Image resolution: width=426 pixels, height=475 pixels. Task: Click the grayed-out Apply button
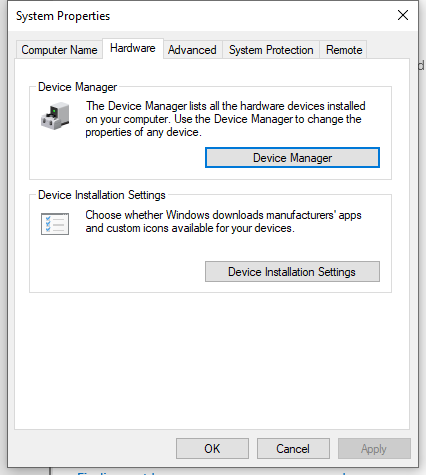tap(374, 449)
